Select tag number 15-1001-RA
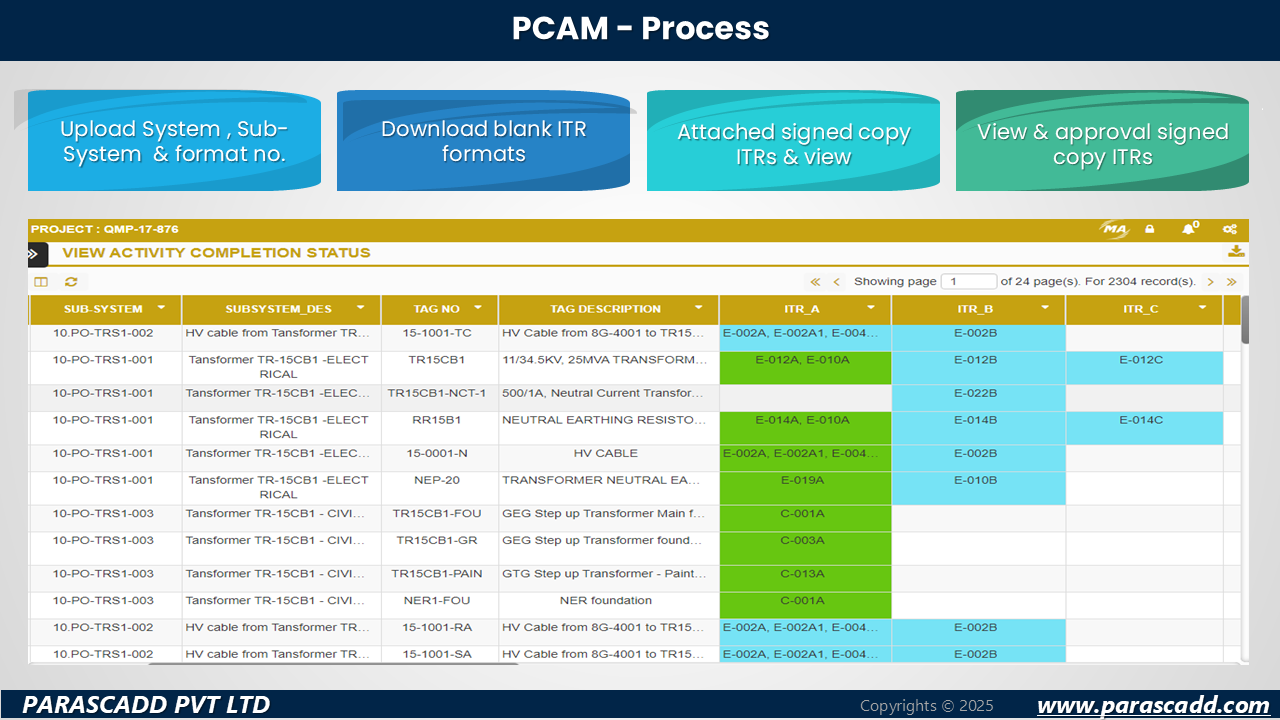This screenshot has width=1280, height=720. pos(437,628)
